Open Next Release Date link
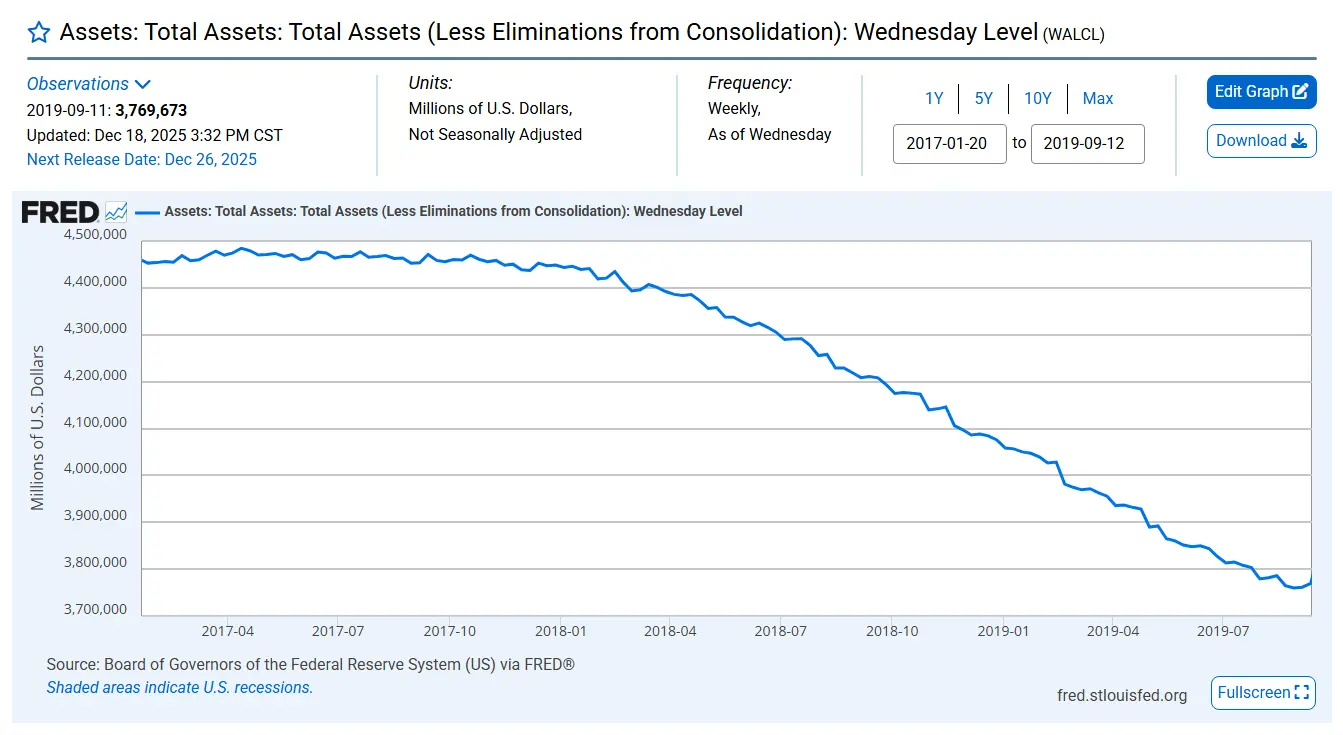1343x735 pixels. [141, 159]
